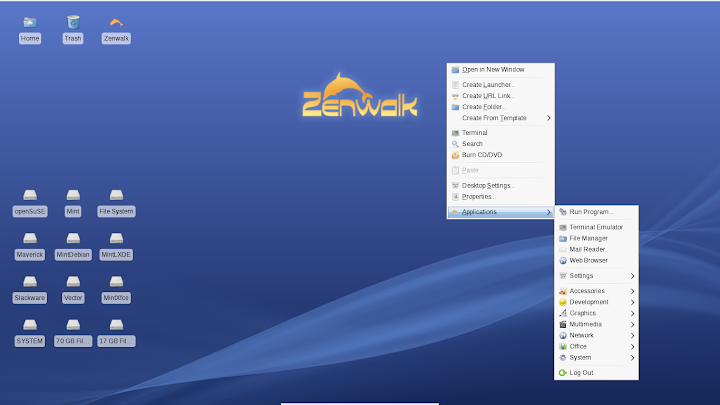The width and height of the screenshot is (720, 405).
Task: Expand the Applications submenu entry
Action: click(501, 212)
